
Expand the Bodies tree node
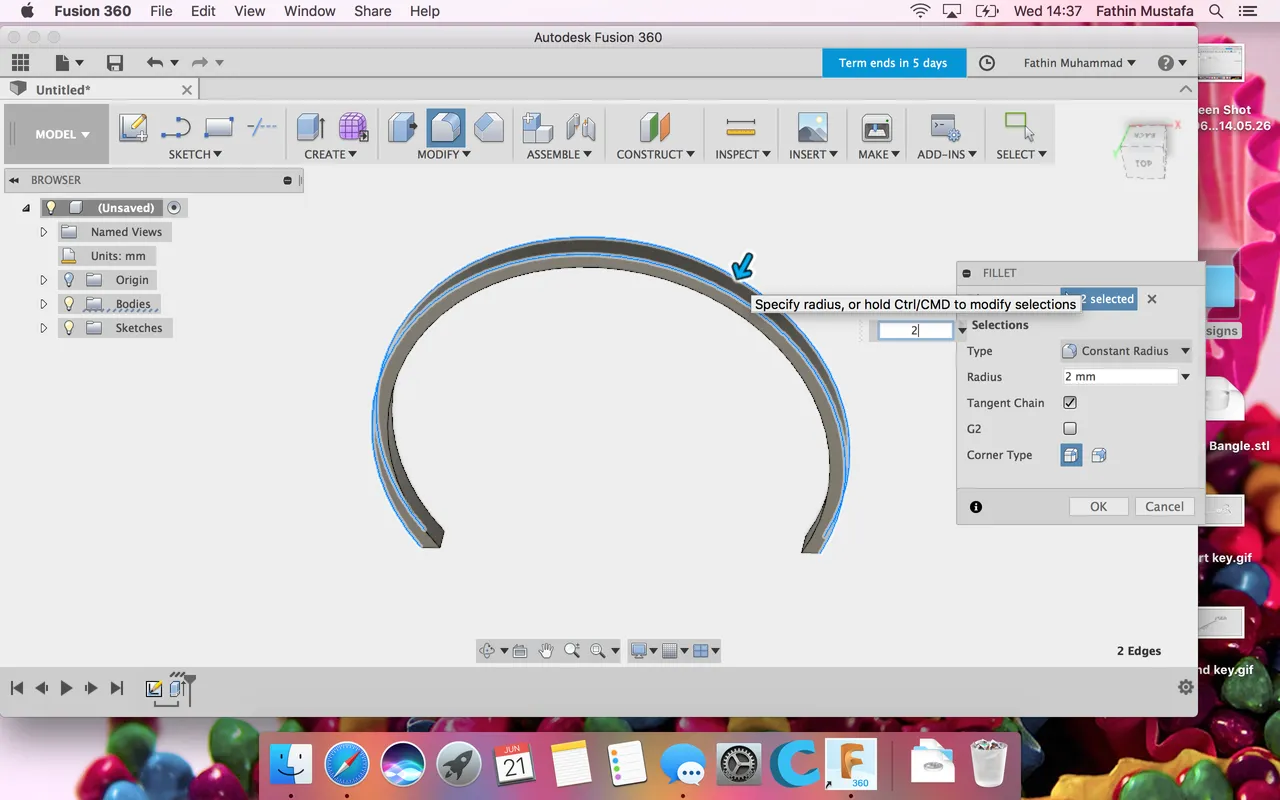(43, 304)
